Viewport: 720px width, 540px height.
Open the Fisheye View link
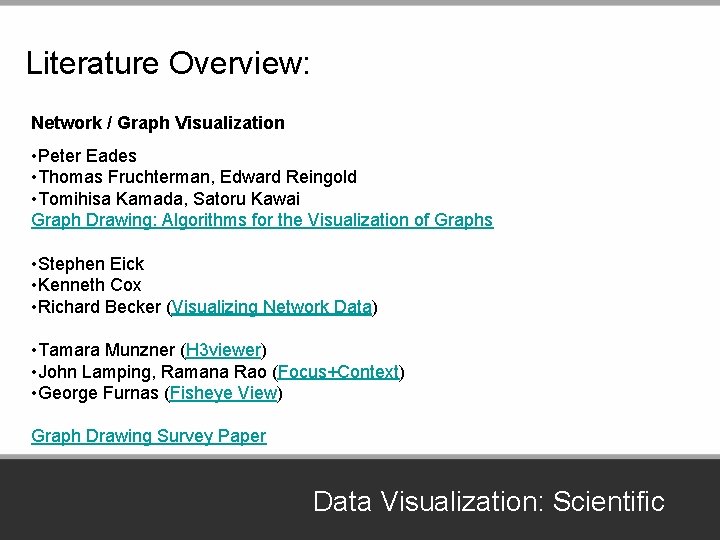(x=223, y=393)
